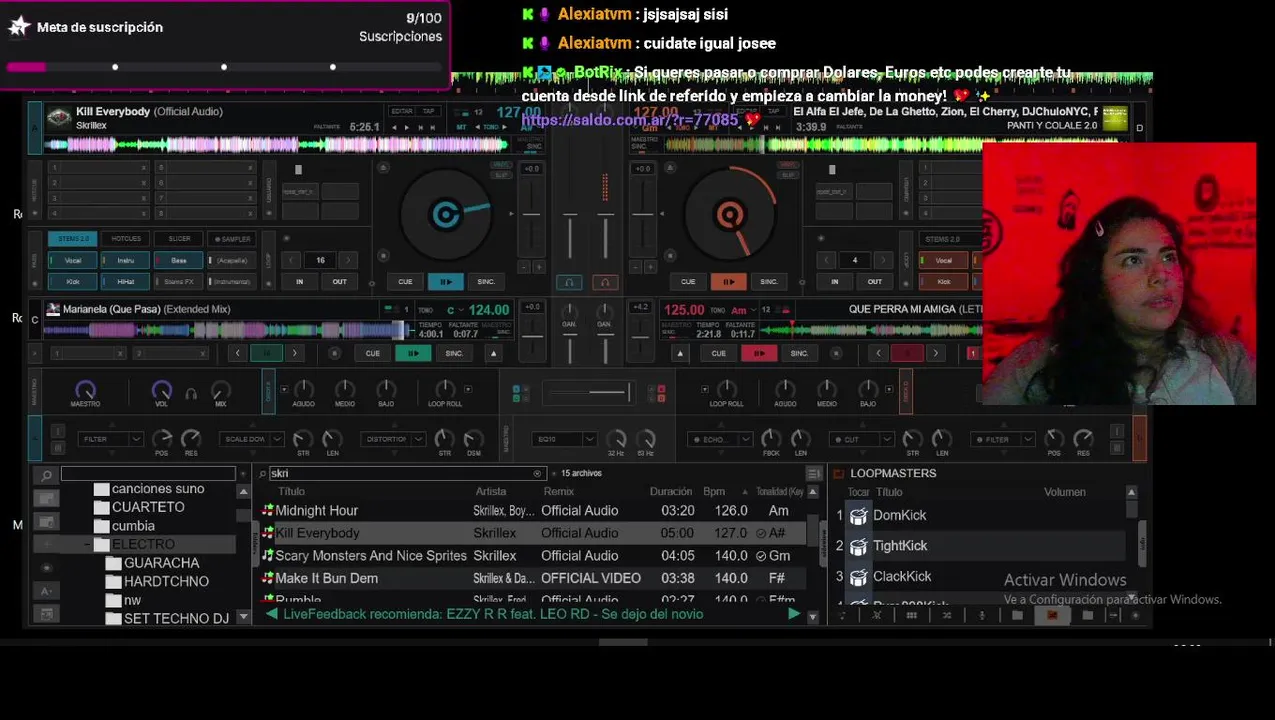Sort tracks by Bpm column
Viewport: 1275px width, 720px height.
pos(714,492)
